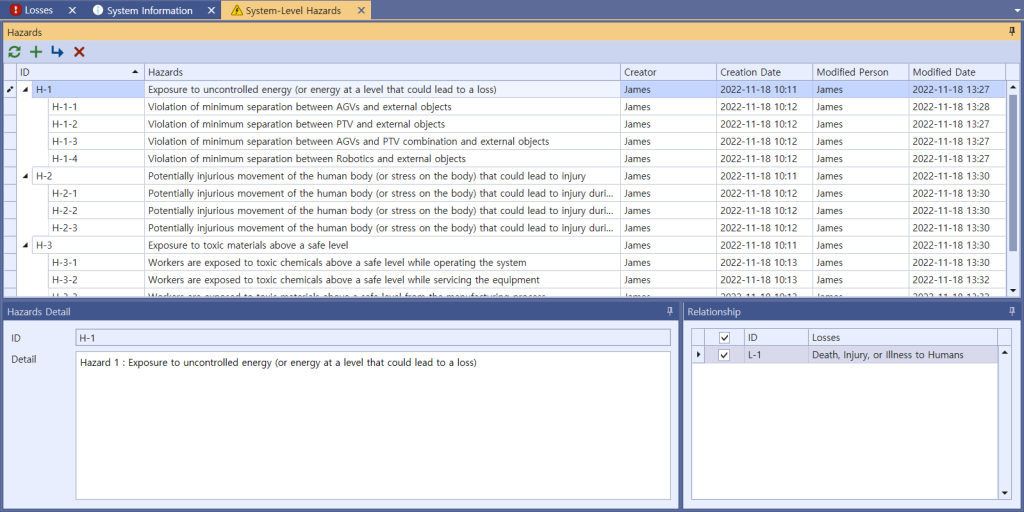Click the green plus add hazard icon
This screenshot has width=1024, height=512.
point(36,52)
